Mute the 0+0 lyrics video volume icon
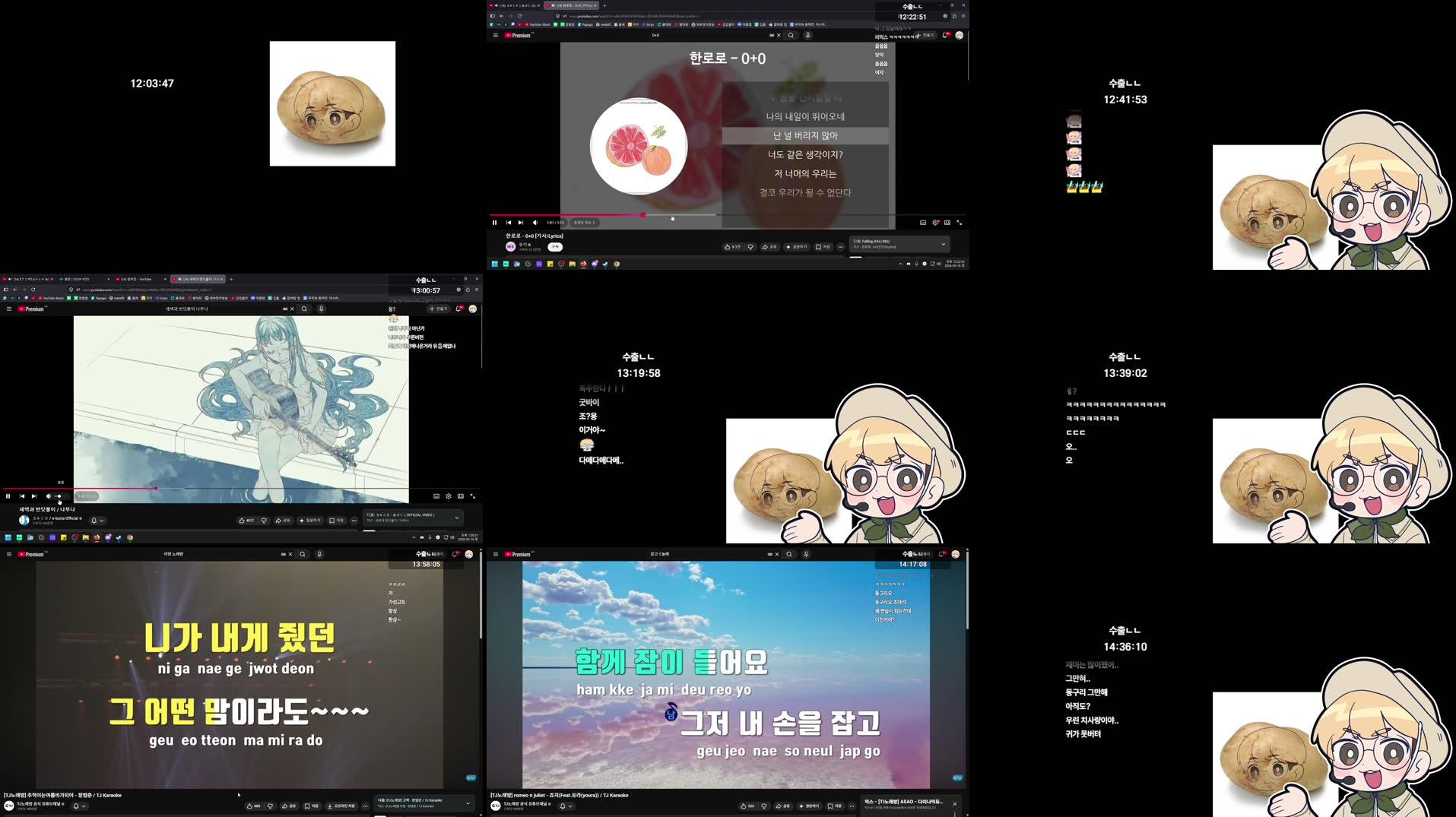Image resolution: width=1456 pixels, height=817 pixels. coord(535,223)
